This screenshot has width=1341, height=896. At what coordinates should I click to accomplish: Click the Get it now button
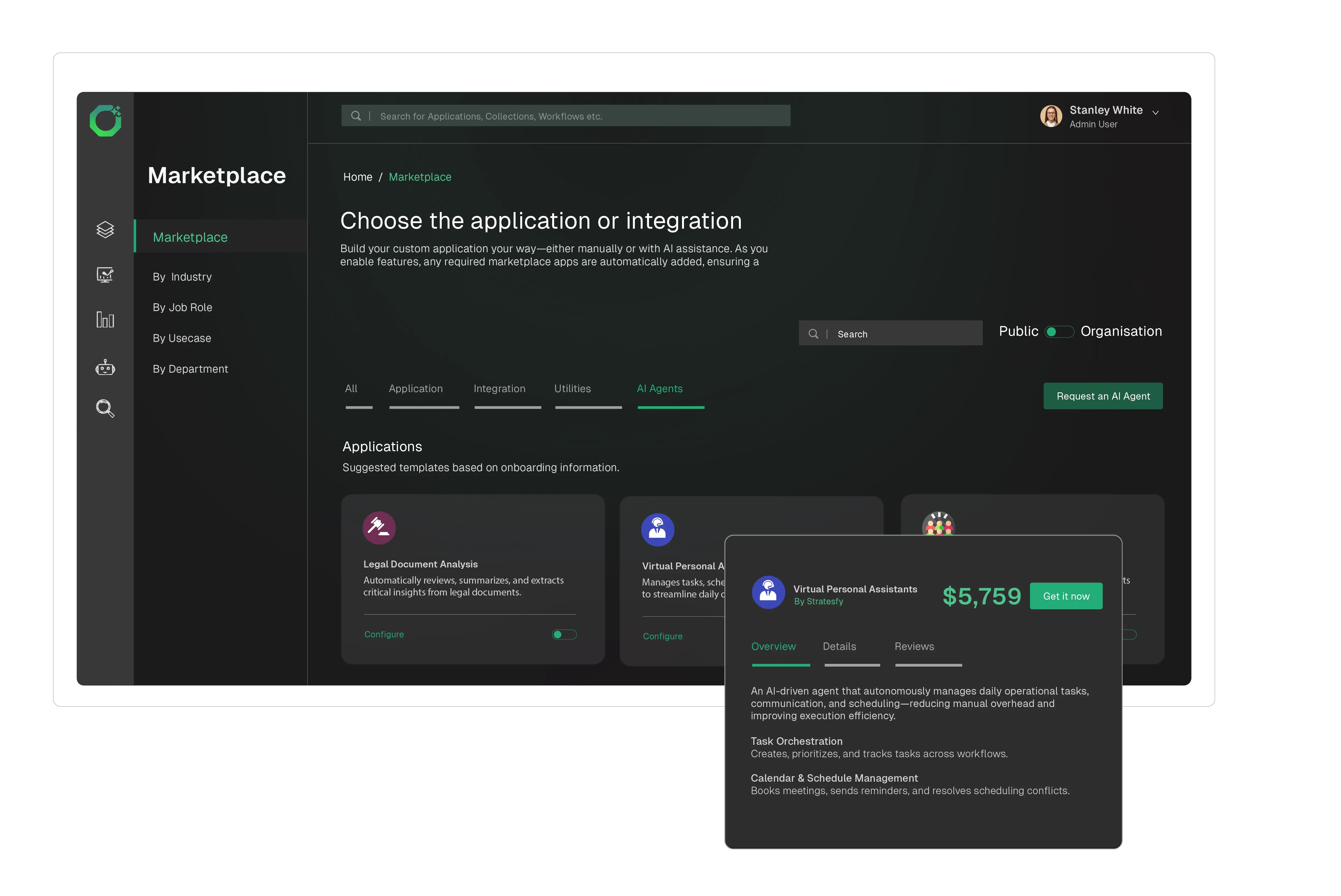click(1066, 596)
